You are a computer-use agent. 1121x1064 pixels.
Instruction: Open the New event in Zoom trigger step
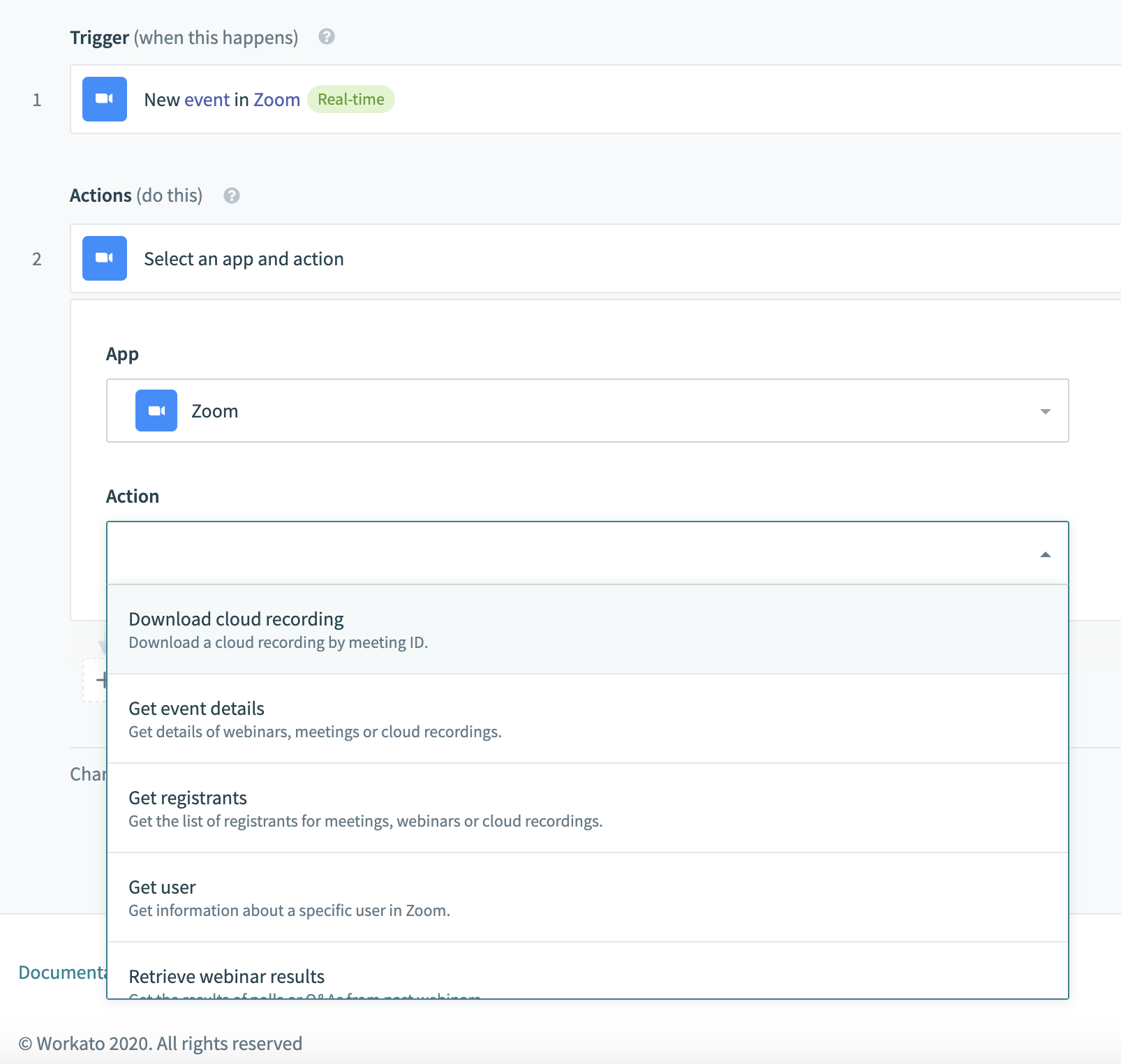[x=595, y=99]
